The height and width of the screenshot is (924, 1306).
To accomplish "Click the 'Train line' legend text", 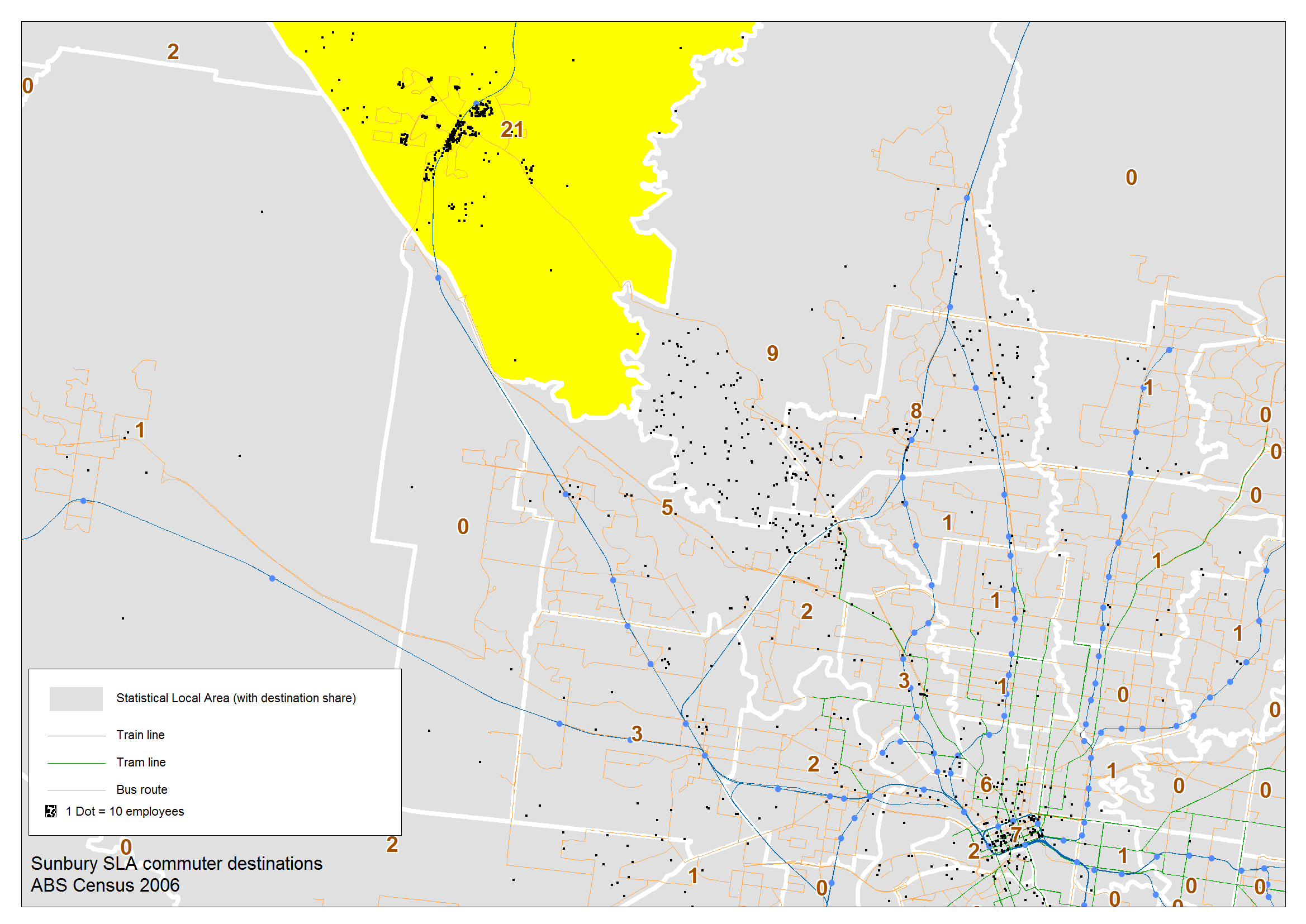I will 141,735.
